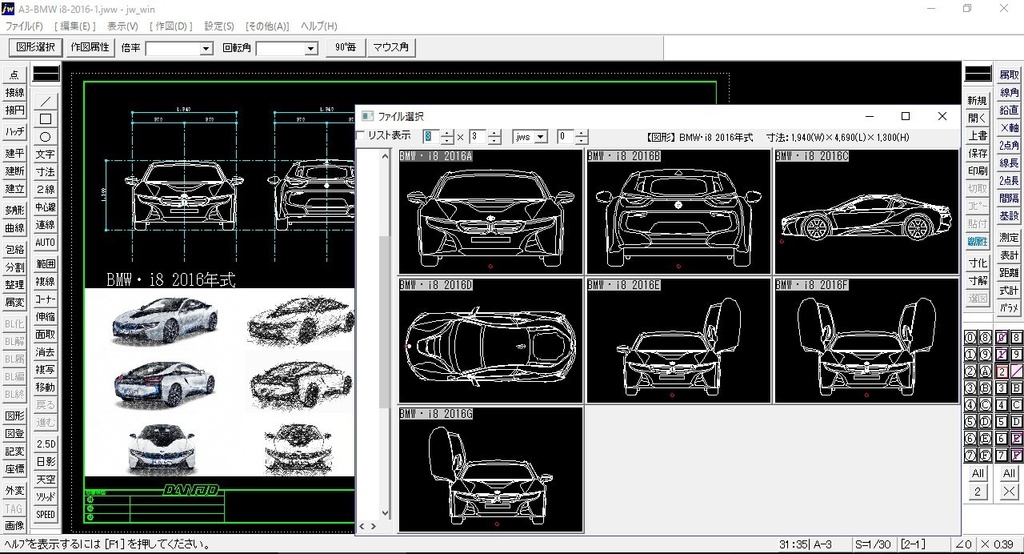
Task: Choose the コーナー corner tool
Action: [x=45, y=299]
